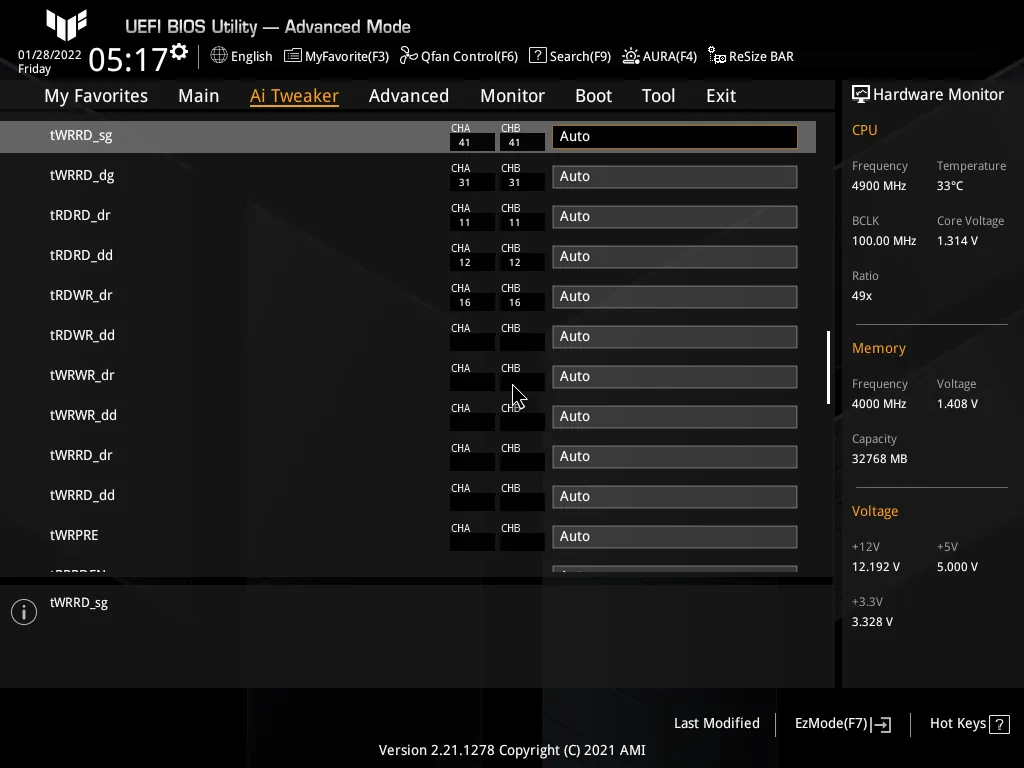Click the info icon beside tWRRD_sg description

coord(24,612)
